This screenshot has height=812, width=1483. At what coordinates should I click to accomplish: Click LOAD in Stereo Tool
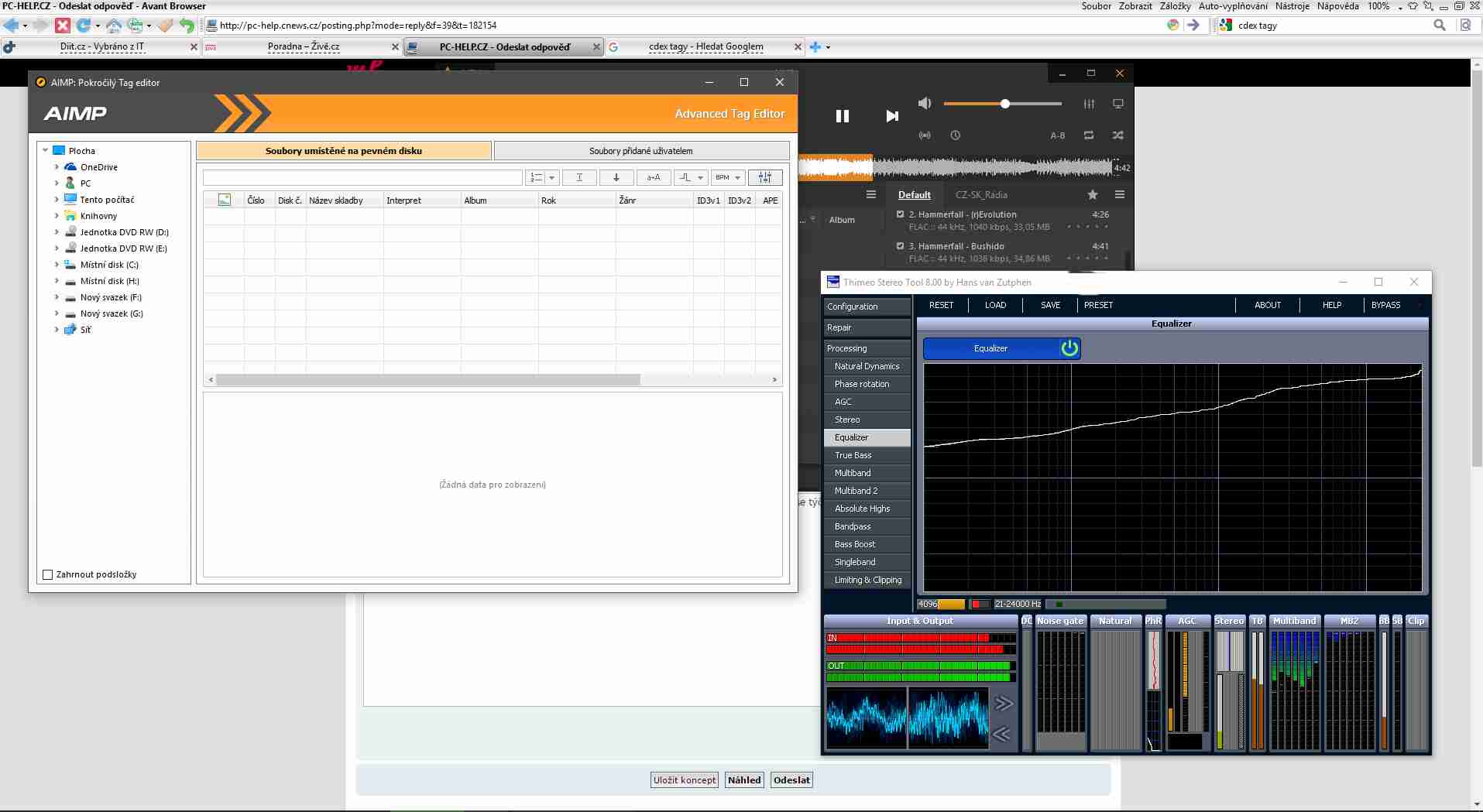tap(995, 305)
